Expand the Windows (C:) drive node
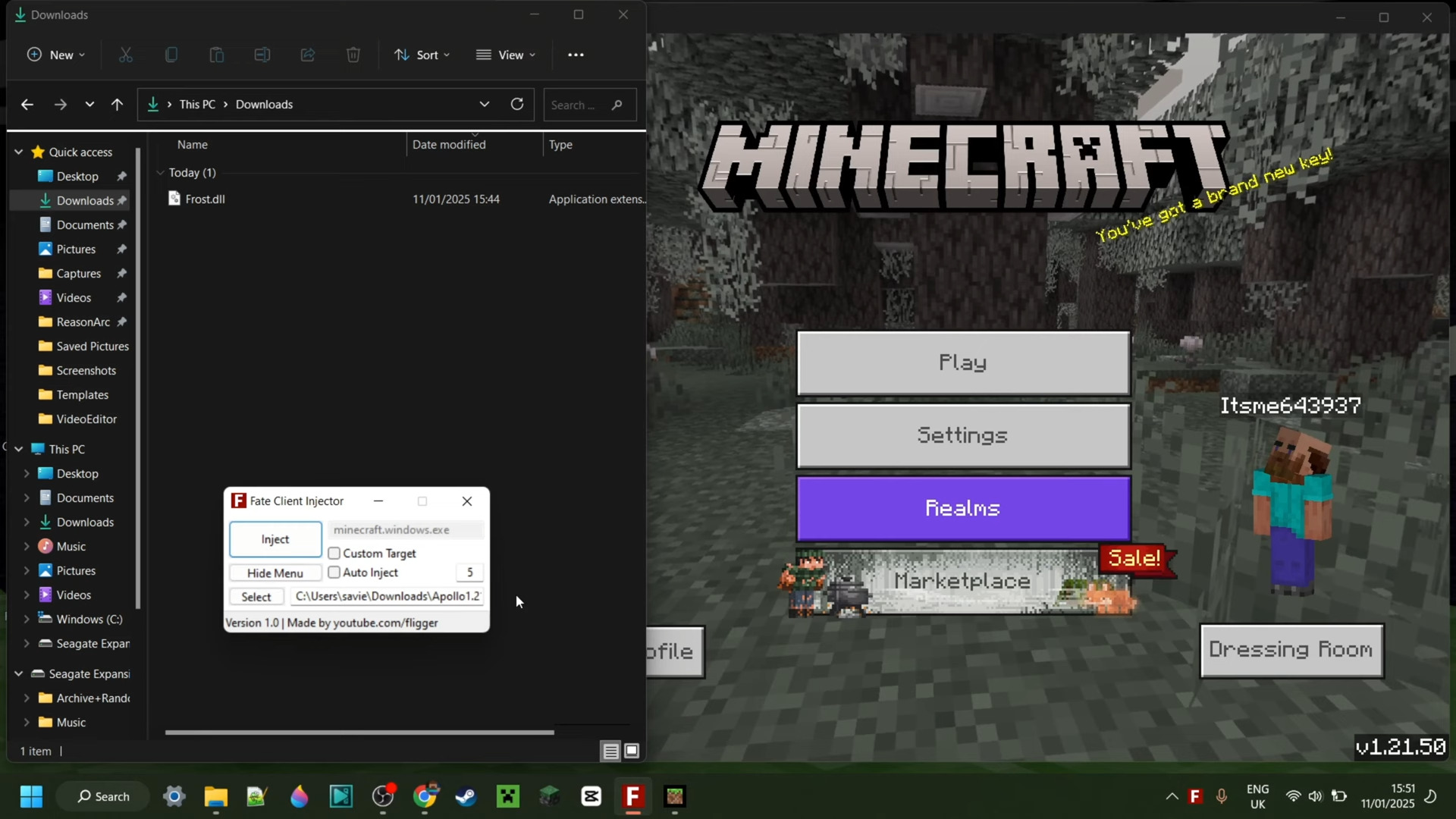The width and height of the screenshot is (1456, 819). tap(27, 619)
